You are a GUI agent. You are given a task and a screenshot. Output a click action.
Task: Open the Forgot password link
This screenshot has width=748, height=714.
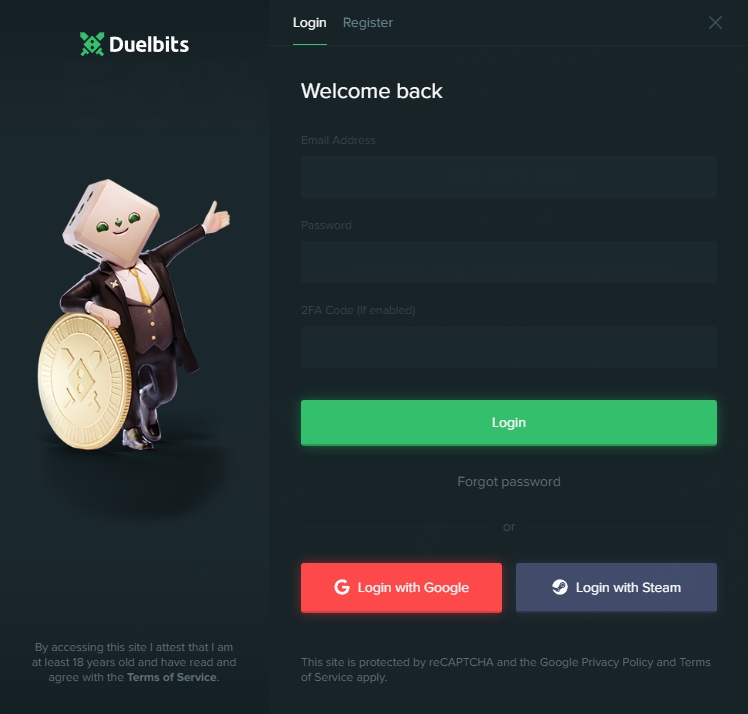click(x=509, y=482)
